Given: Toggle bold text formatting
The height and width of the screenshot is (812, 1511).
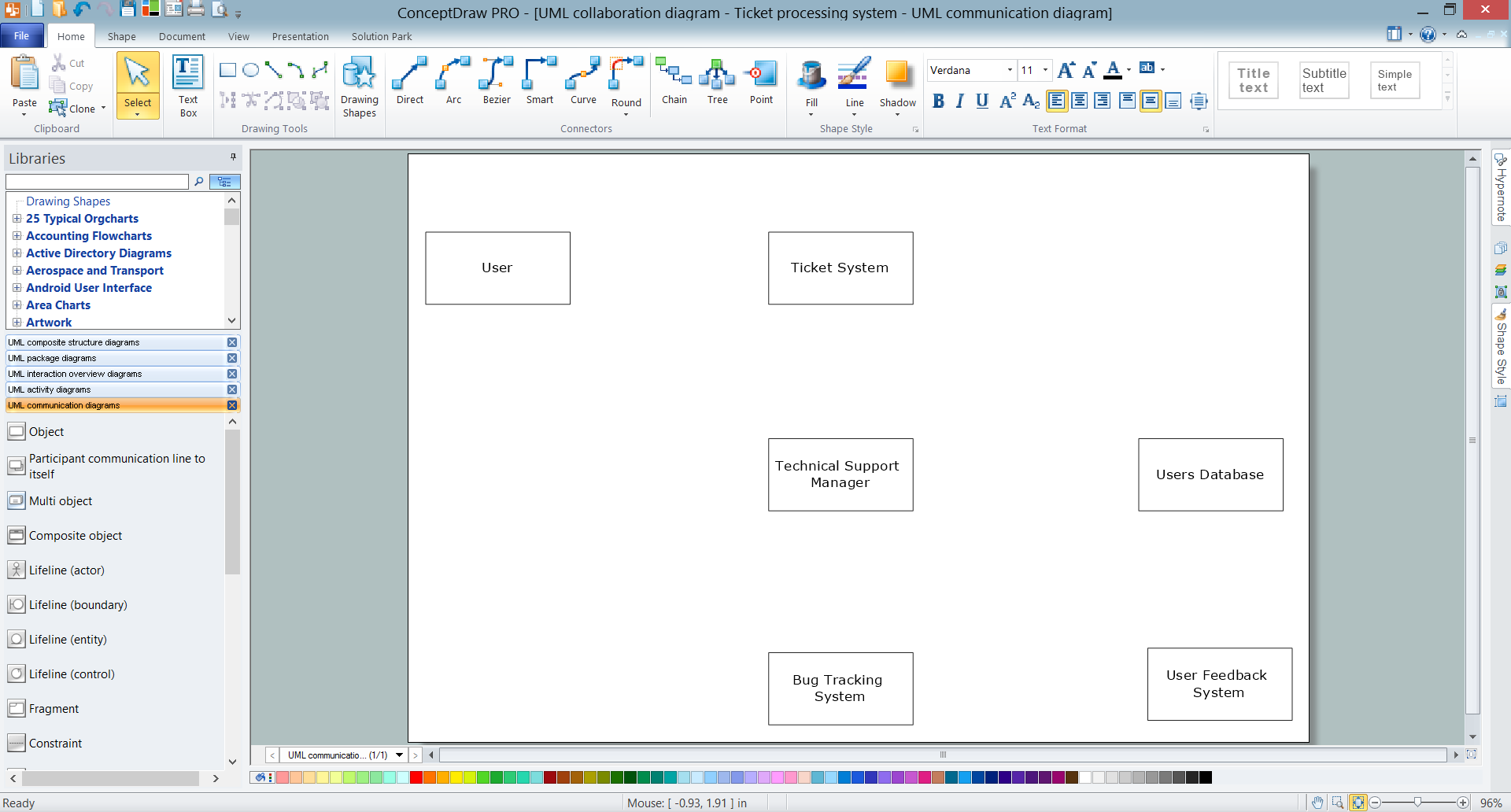Looking at the screenshot, I should [x=938, y=101].
